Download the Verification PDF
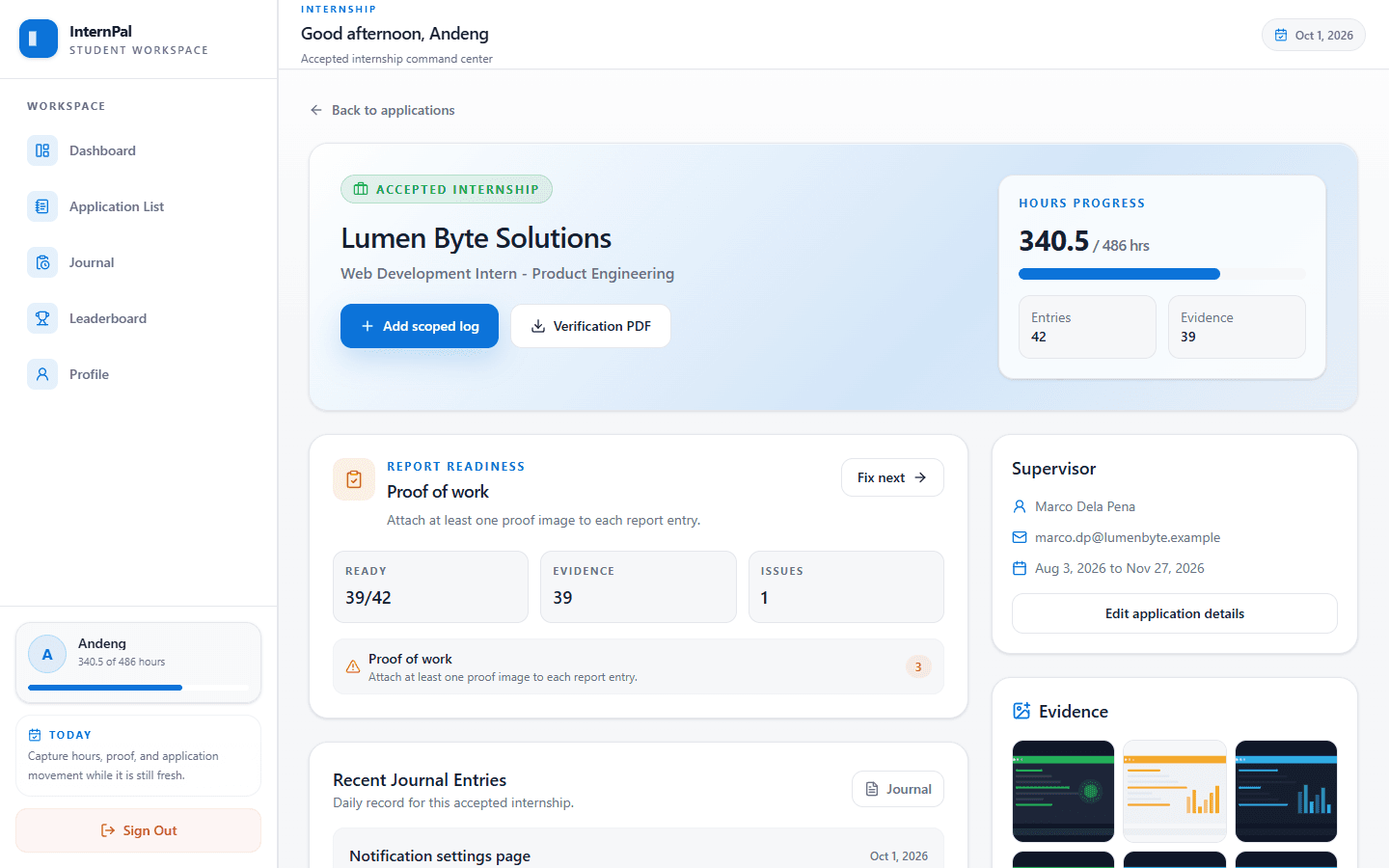1389x868 pixels. (590, 326)
